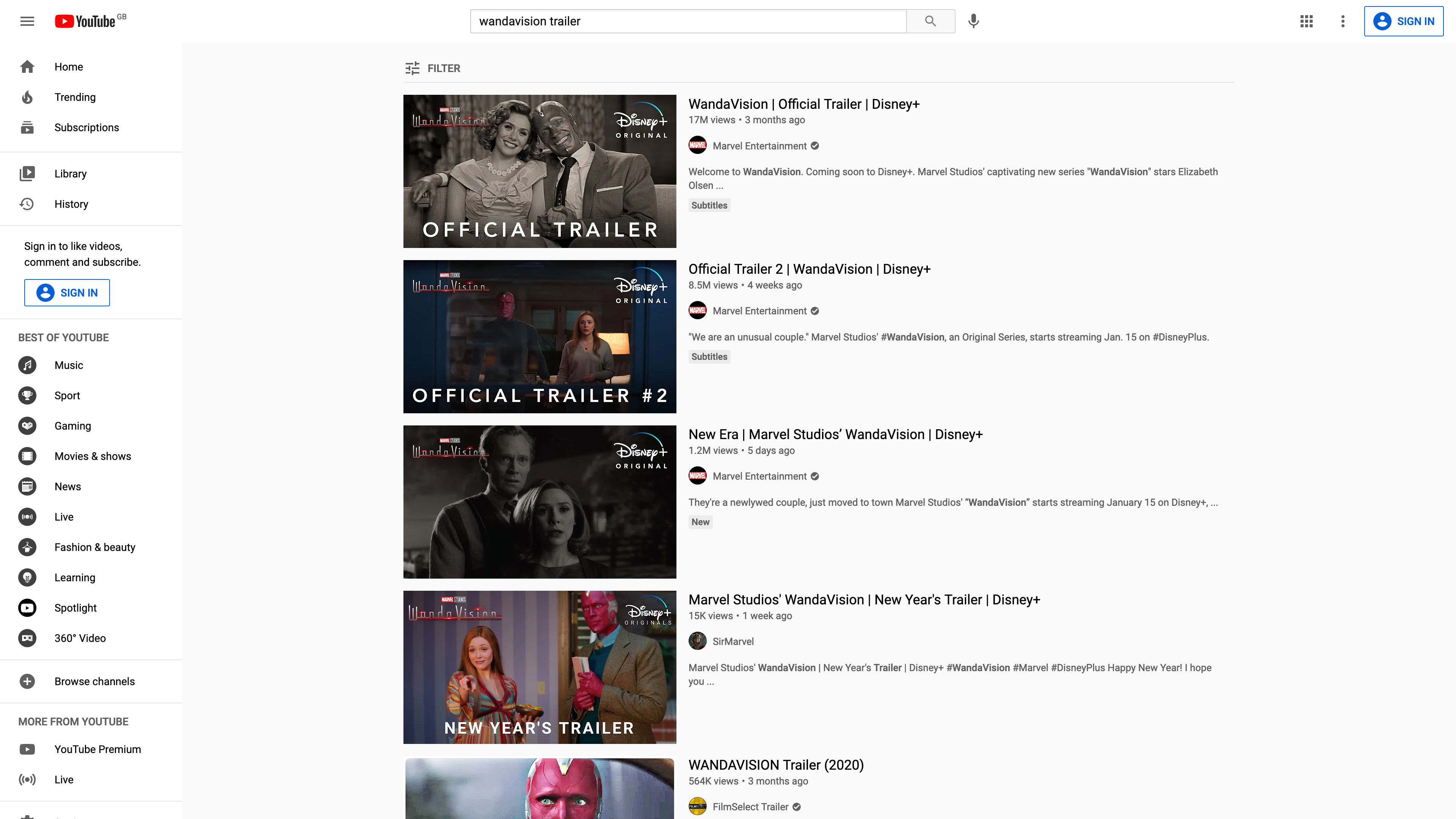
Task: Expand Browse channels
Action: tap(94, 681)
